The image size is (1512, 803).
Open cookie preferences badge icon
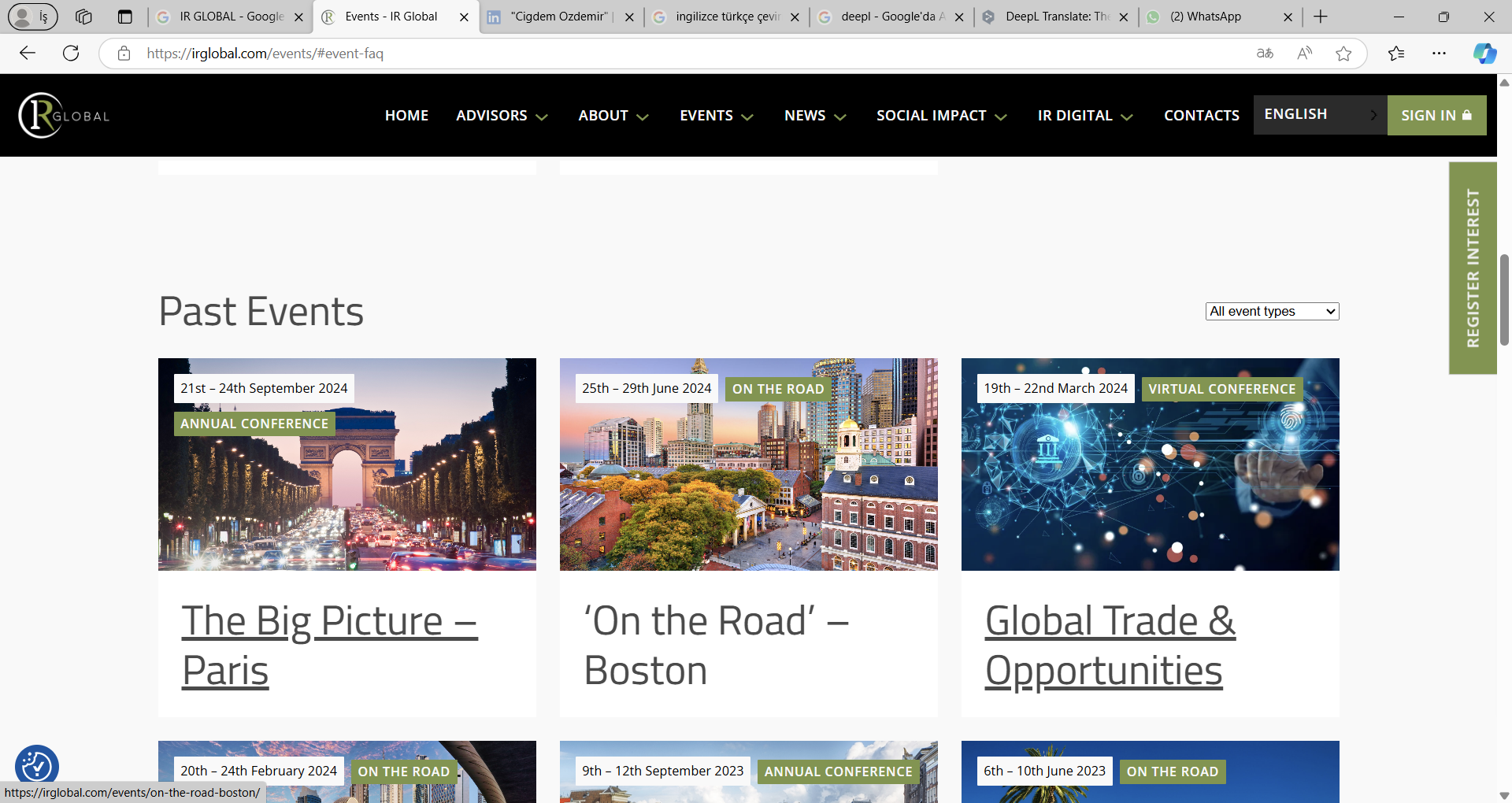pos(37,765)
